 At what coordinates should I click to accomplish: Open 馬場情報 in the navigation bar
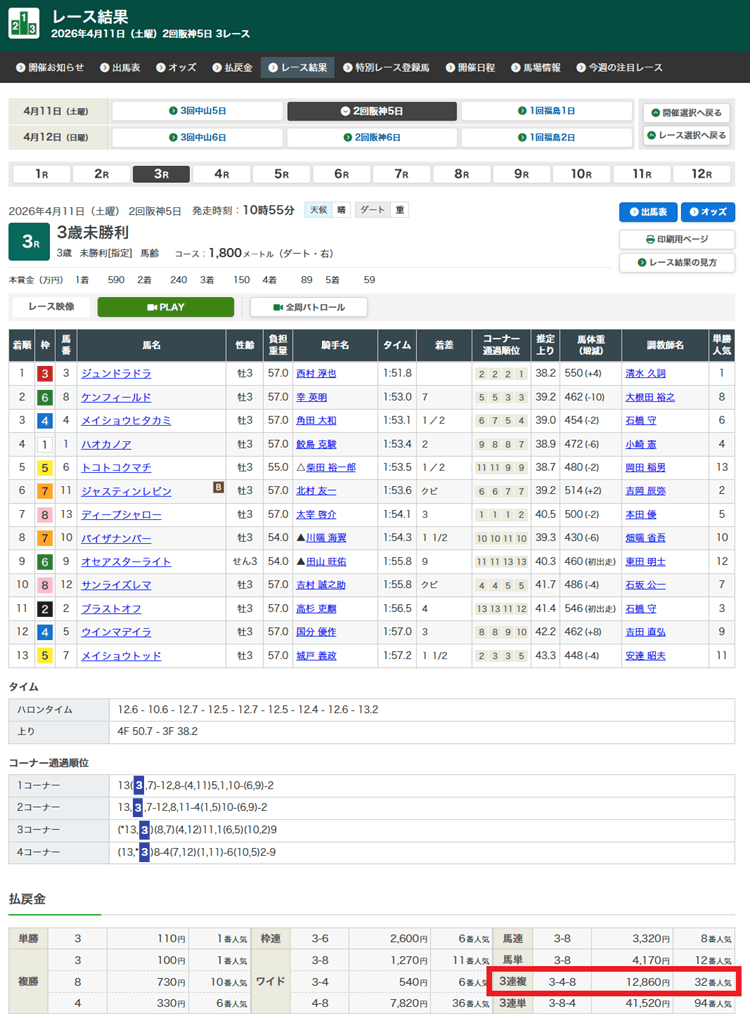535,68
